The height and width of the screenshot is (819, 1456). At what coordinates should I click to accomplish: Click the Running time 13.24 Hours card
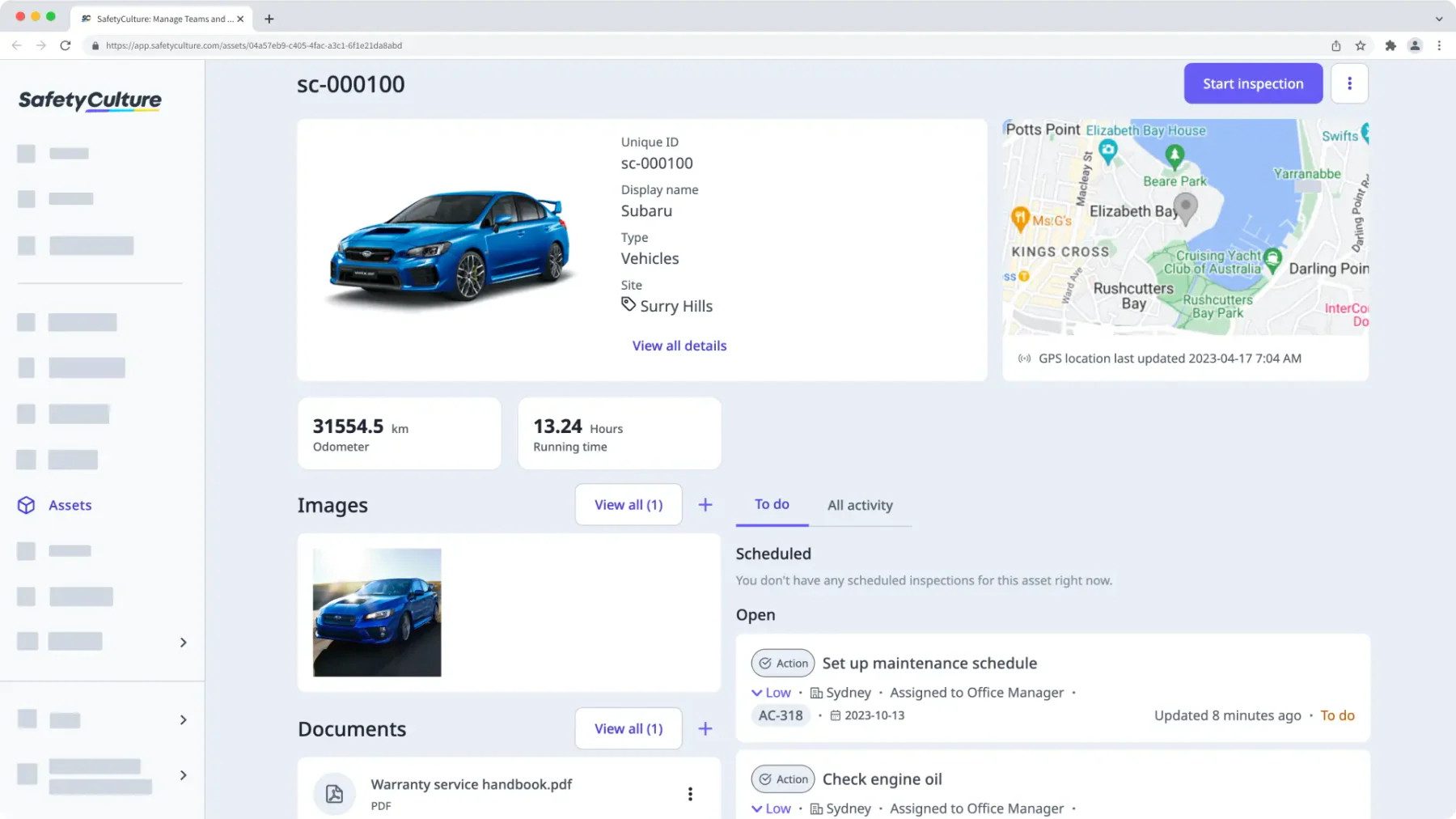coord(620,433)
